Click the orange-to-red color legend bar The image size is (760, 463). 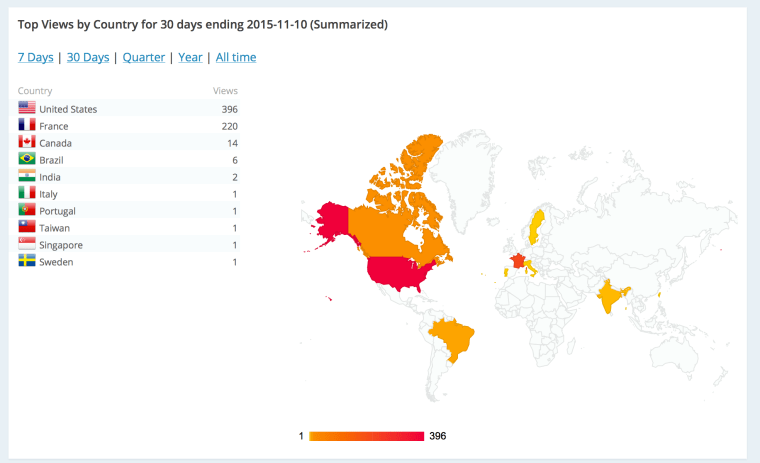366,436
